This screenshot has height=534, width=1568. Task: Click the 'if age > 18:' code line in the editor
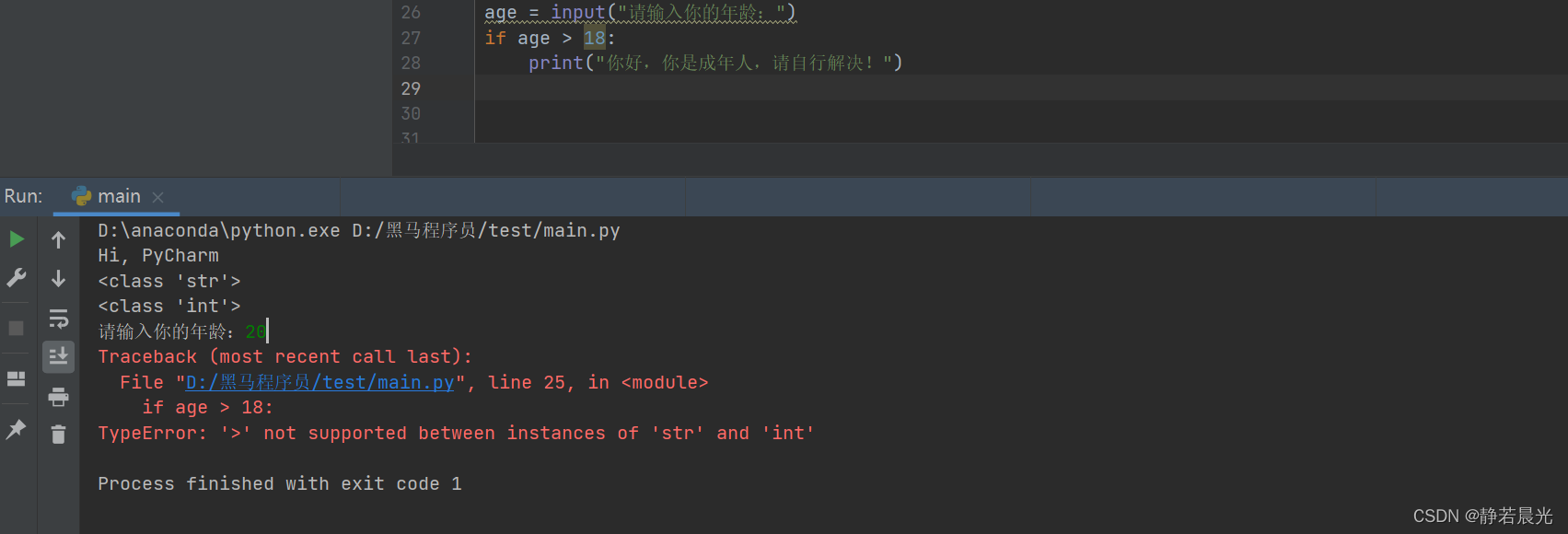coord(550,38)
